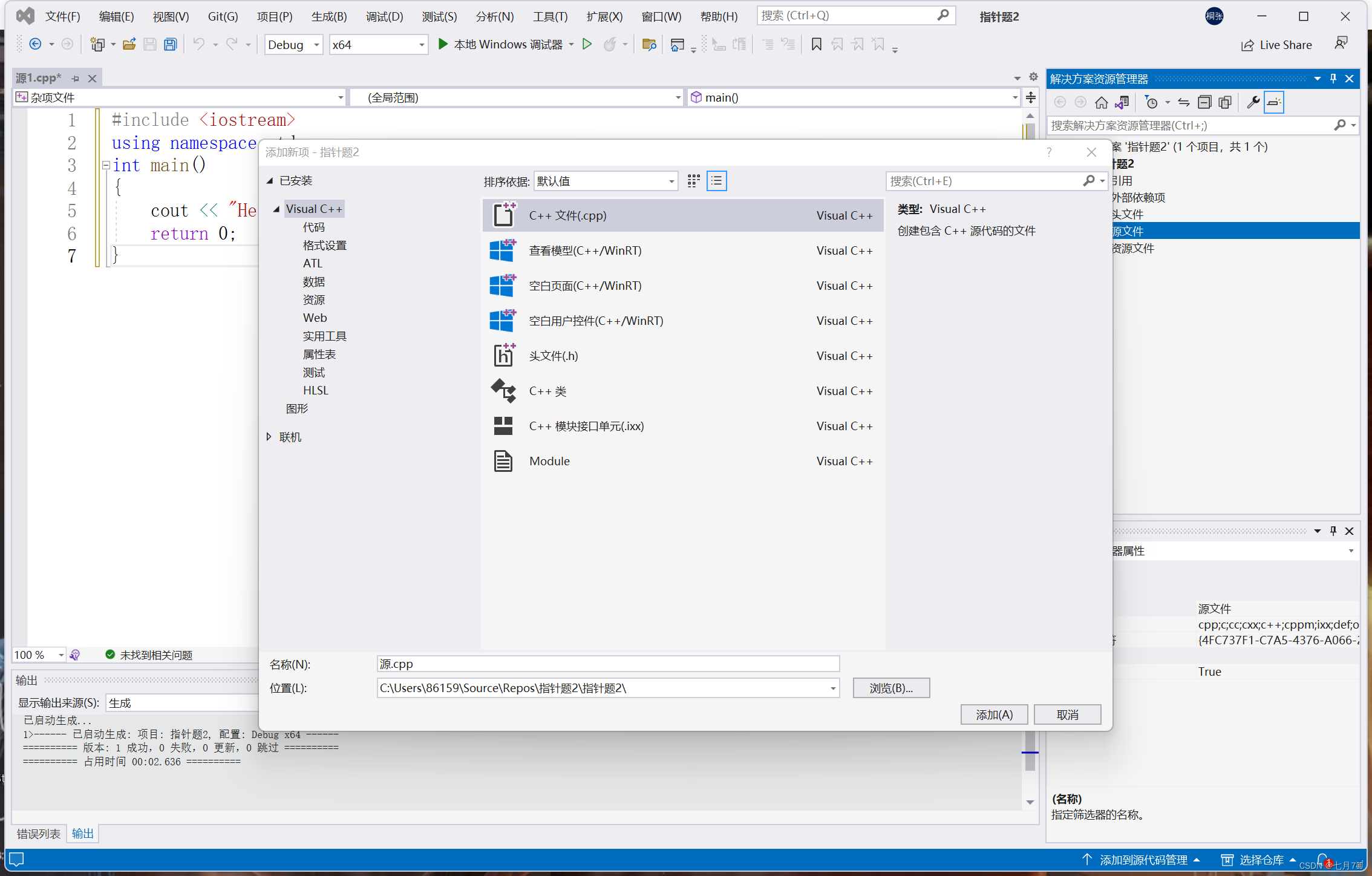Click the navigate backward arrow icon
1372x876 pixels.
(x=35, y=44)
